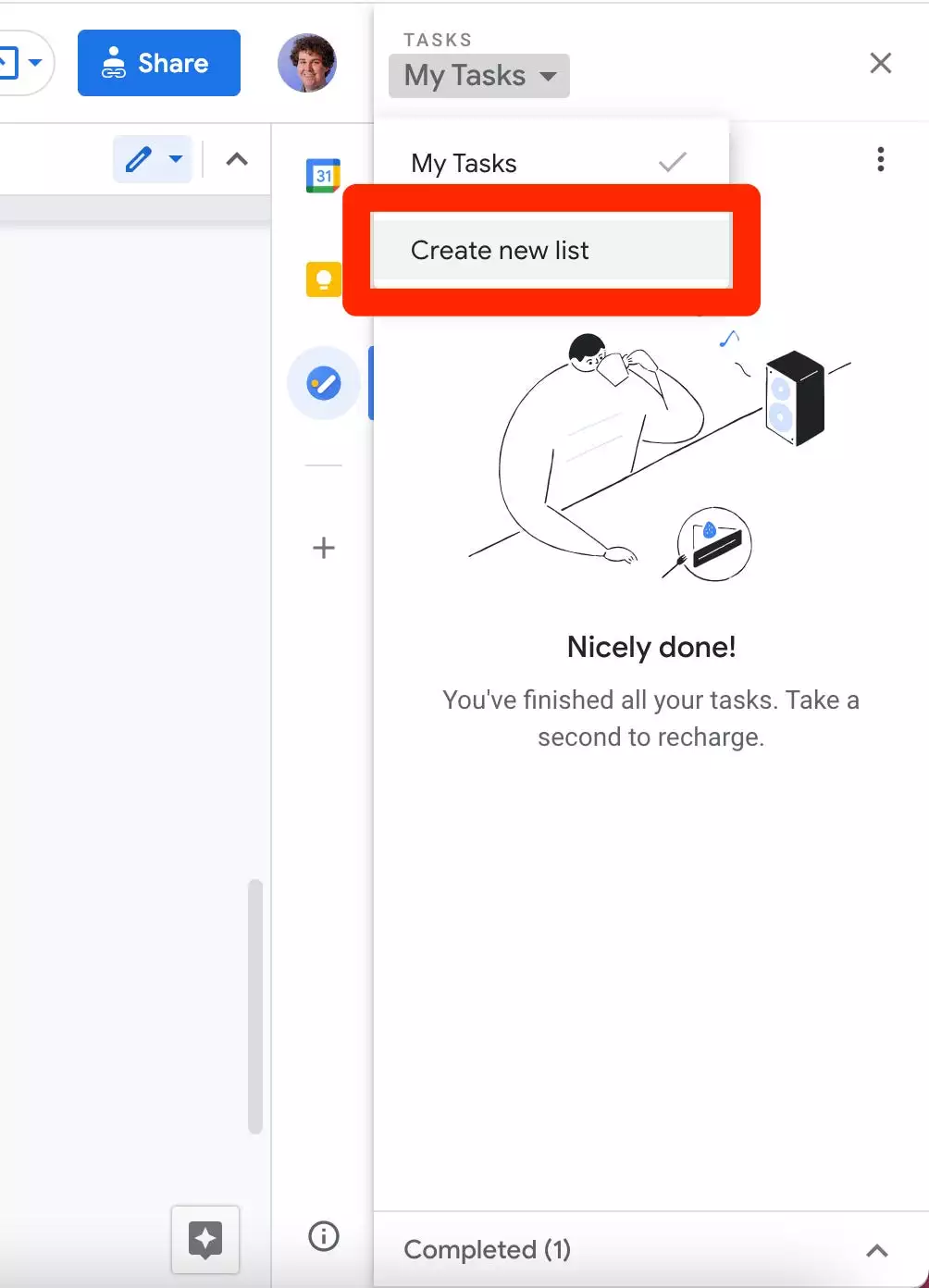The image size is (929, 1288).
Task: Open the Google Calendar side panel icon
Action: tap(323, 175)
